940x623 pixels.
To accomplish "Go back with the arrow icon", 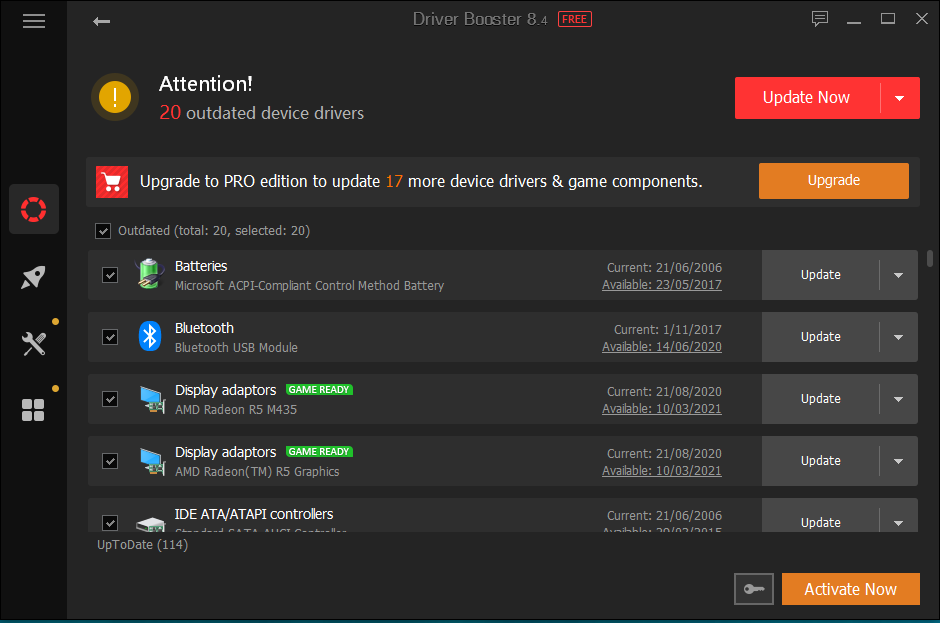I will [x=101, y=22].
